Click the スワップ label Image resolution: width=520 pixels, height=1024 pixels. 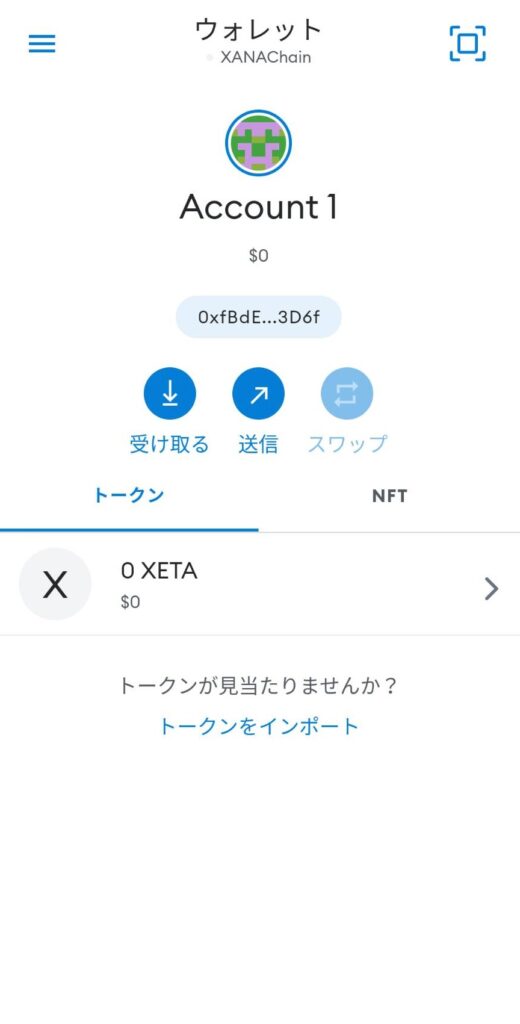347,445
